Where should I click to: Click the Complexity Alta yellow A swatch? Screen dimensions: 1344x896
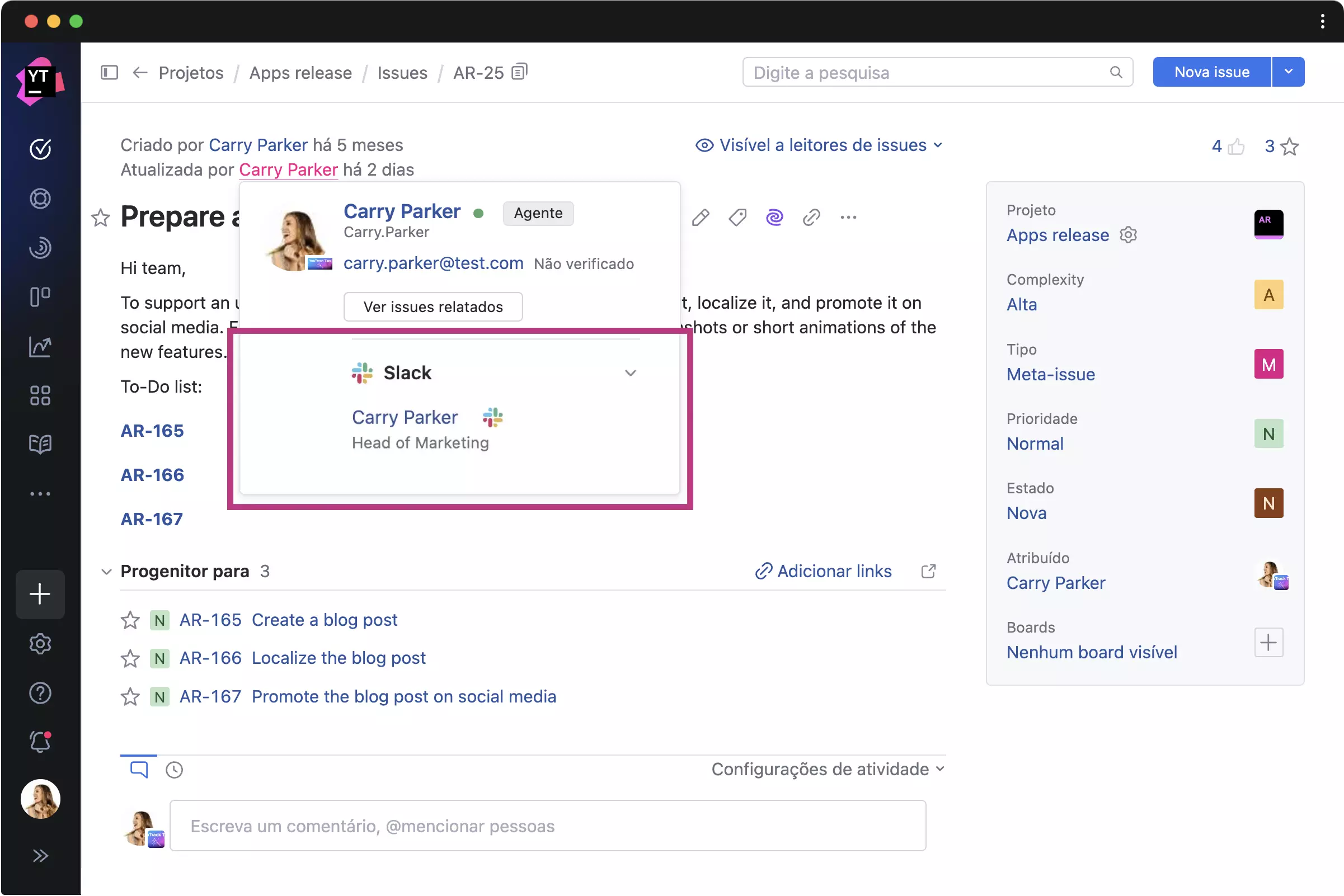click(1268, 295)
